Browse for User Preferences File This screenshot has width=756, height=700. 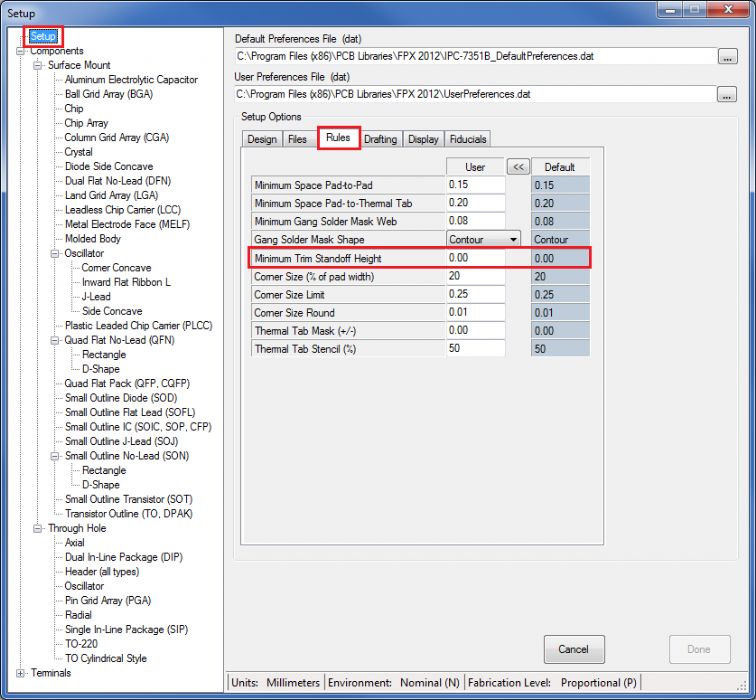727,94
